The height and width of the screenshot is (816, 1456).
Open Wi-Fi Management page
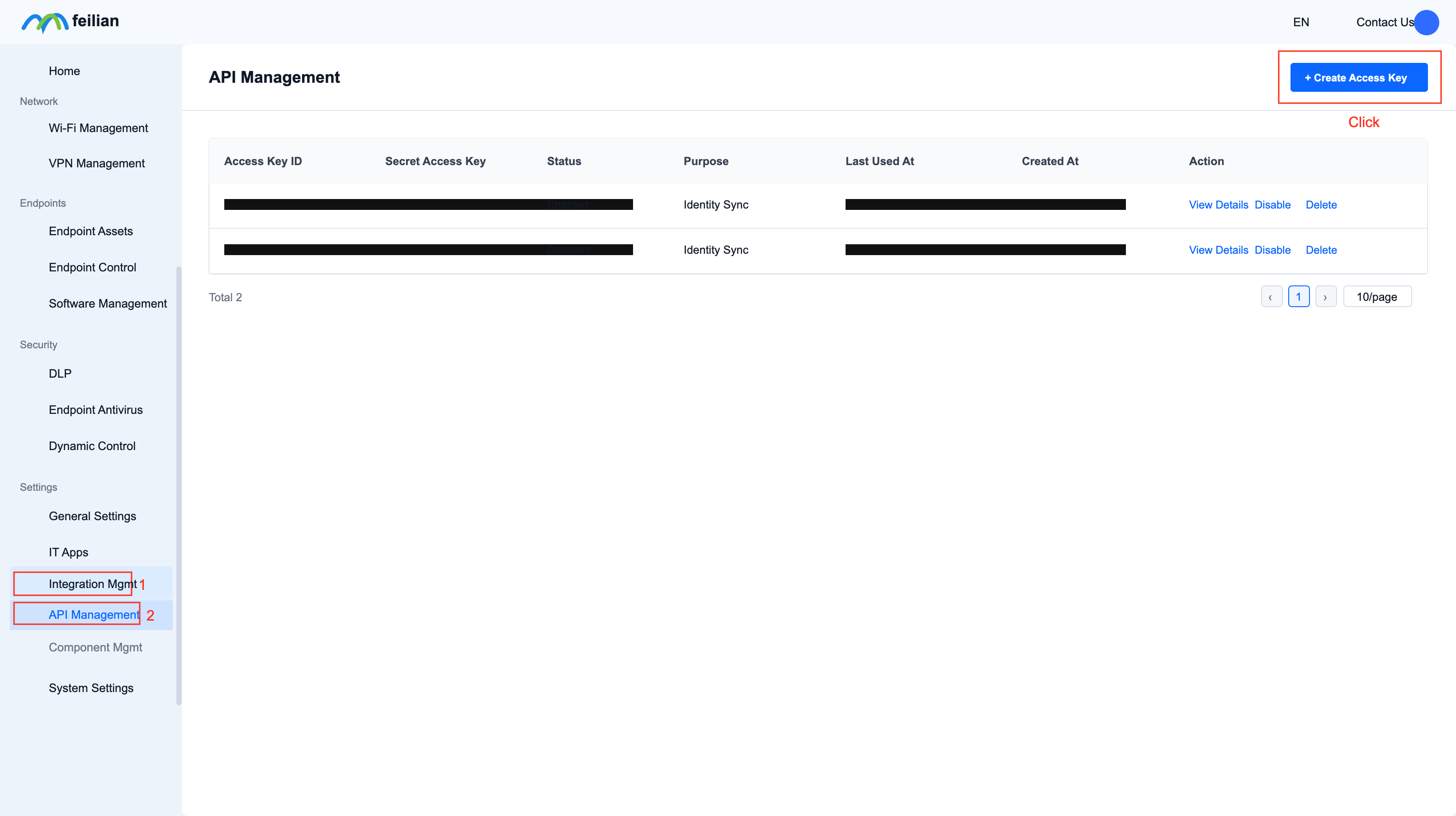coord(99,128)
